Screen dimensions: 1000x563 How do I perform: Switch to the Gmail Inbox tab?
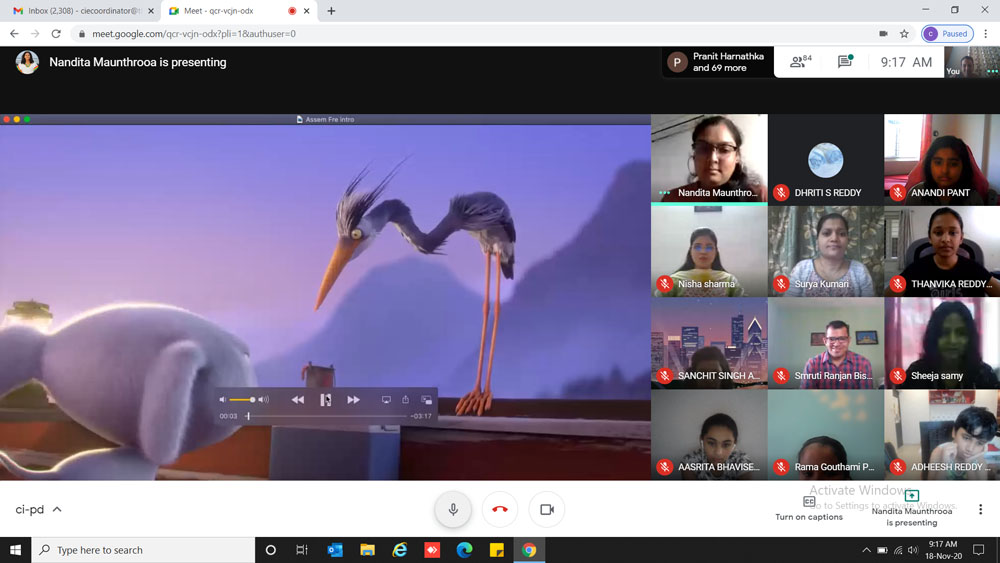[x=83, y=11]
